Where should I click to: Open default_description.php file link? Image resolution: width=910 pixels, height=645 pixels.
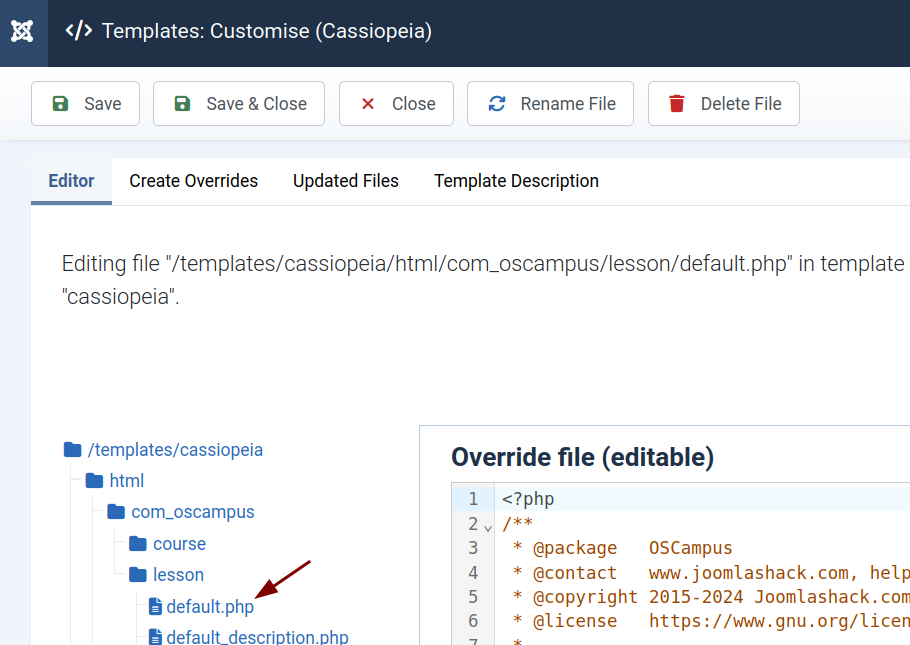[257, 637]
